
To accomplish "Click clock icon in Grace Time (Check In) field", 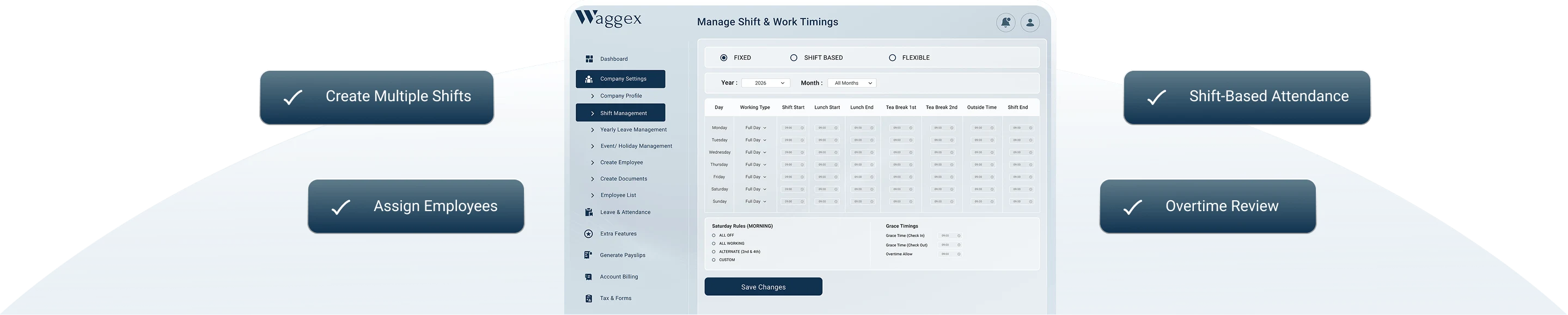I will point(959,236).
